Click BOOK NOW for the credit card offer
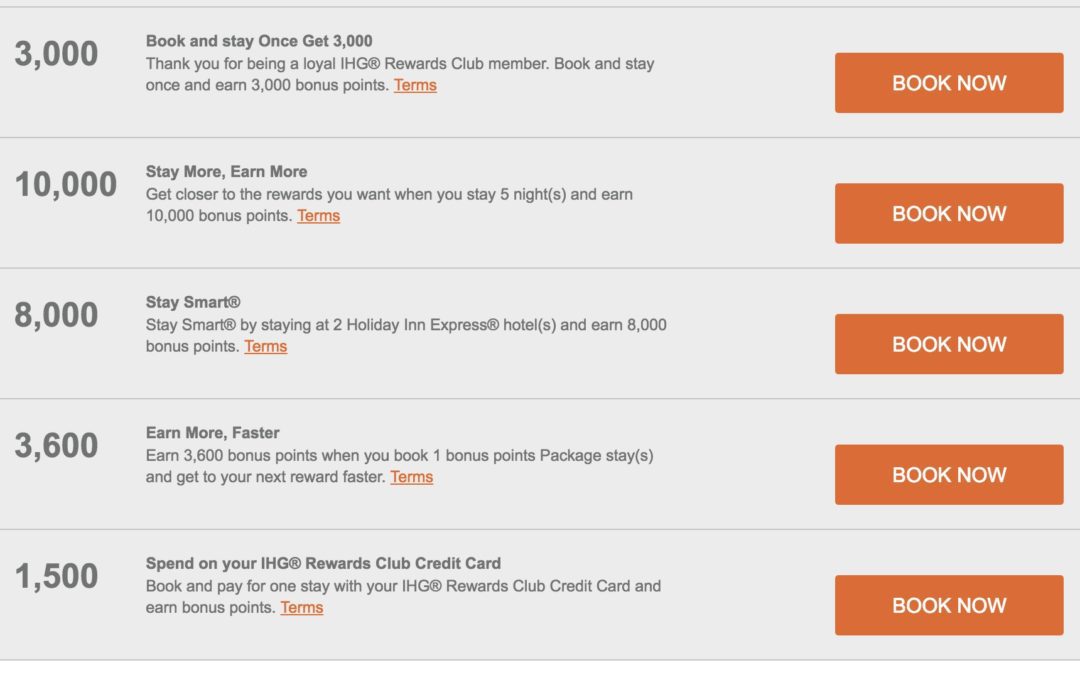The height and width of the screenshot is (675, 1080). coord(948,605)
